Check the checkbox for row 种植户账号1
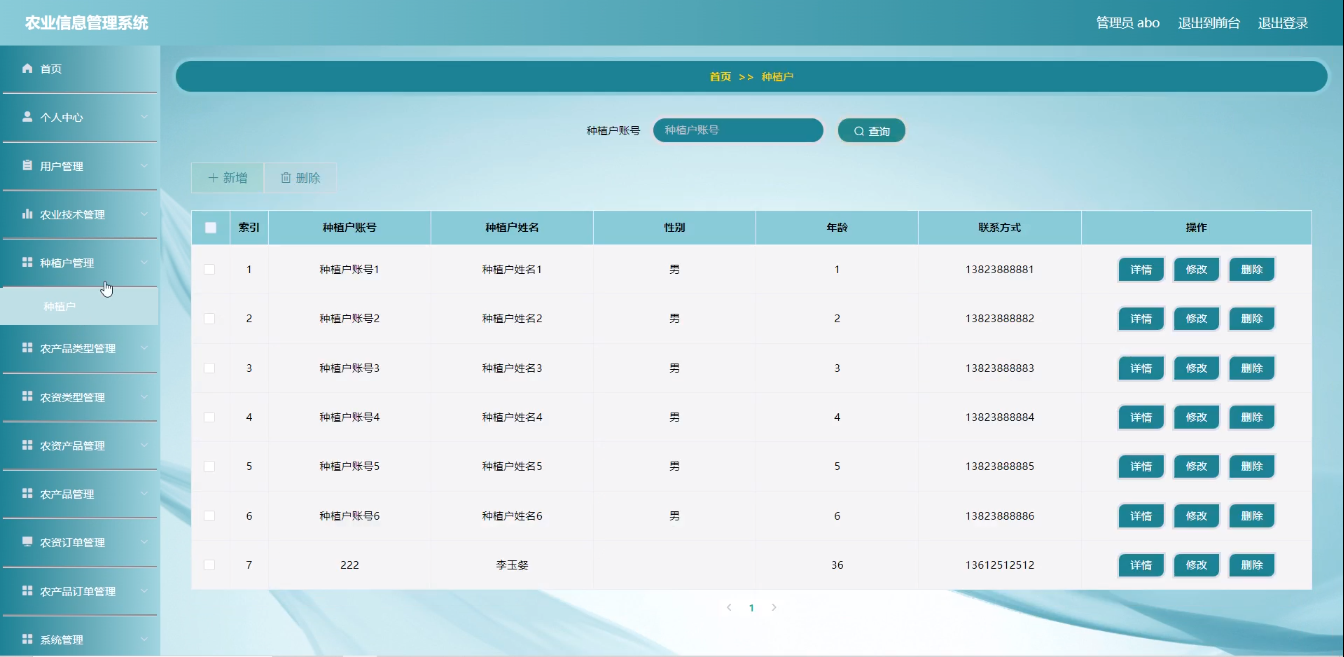 click(209, 269)
